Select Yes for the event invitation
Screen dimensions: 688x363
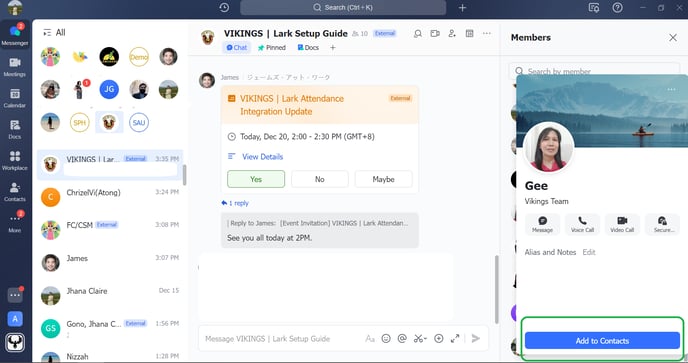(x=256, y=179)
